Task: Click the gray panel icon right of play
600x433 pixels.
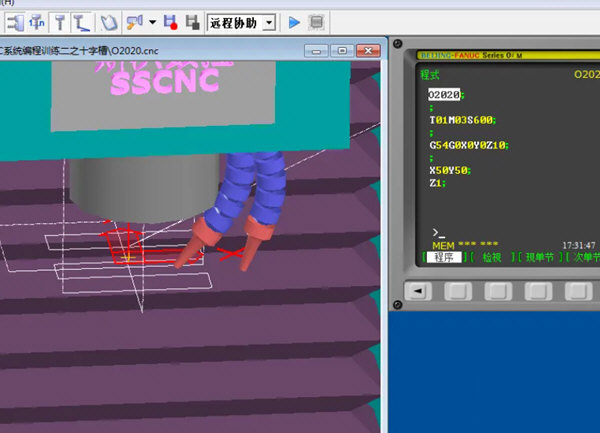Action: coord(317,21)
